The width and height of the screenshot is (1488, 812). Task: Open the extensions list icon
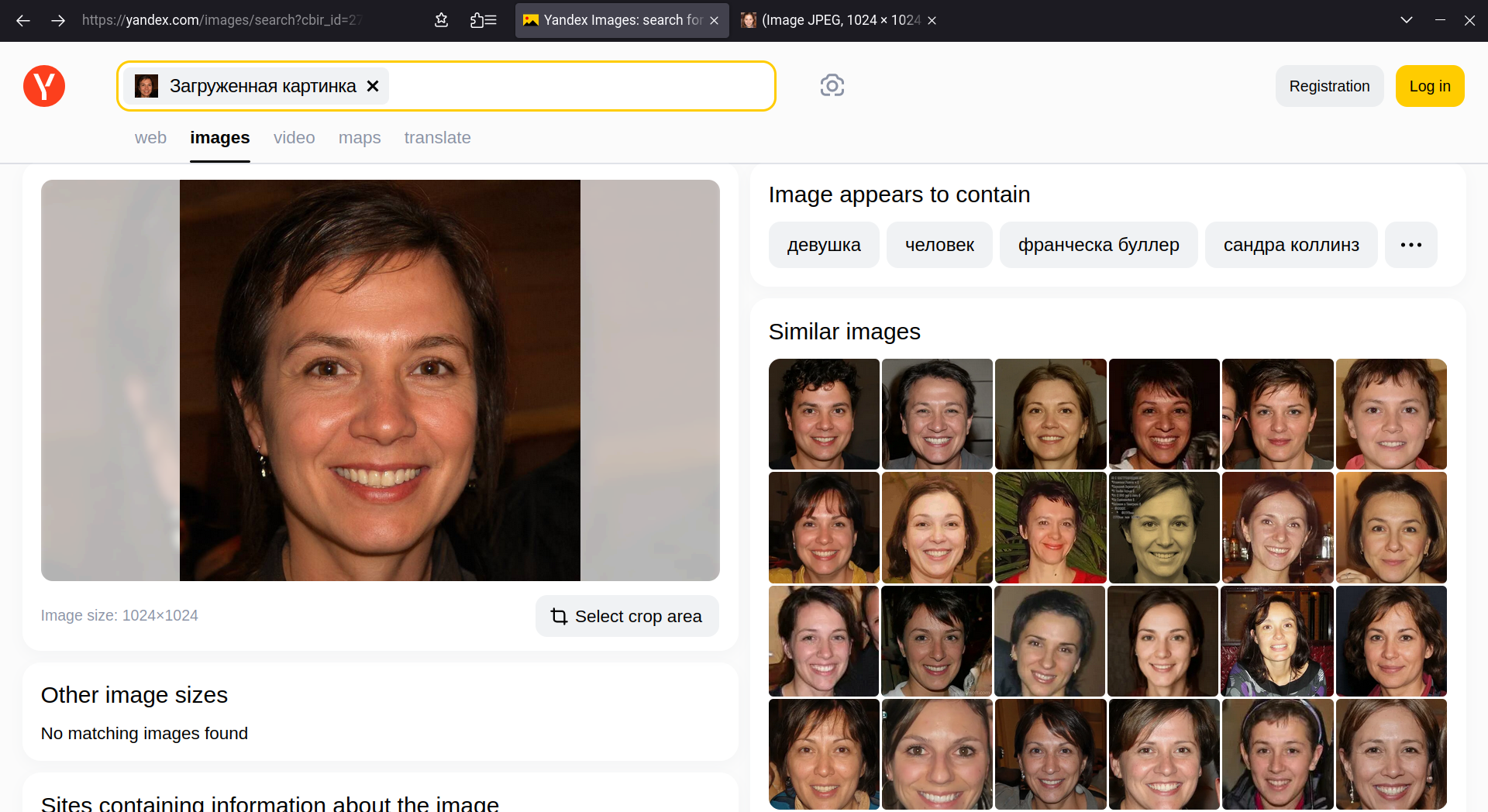pos(483,20)
